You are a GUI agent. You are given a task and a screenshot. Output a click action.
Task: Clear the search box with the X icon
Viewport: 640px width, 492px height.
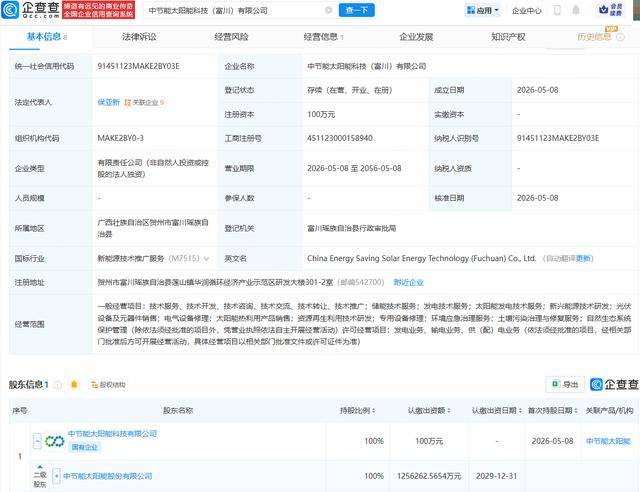pyautogui.click(x=328, y=10)
